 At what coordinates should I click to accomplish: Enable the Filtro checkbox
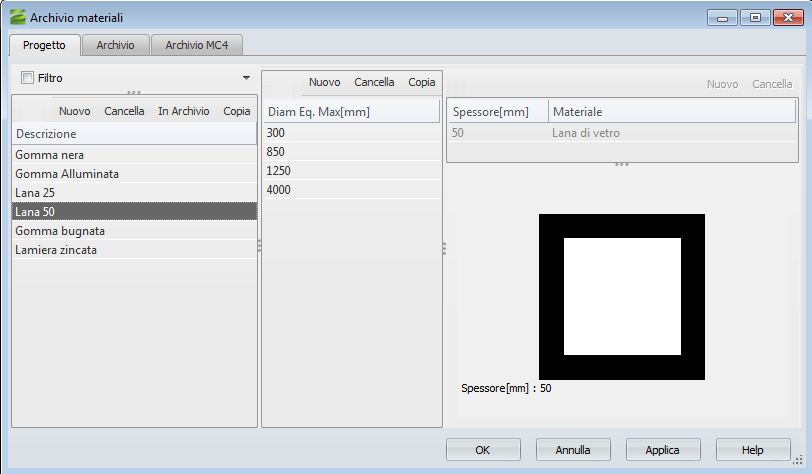27,78
